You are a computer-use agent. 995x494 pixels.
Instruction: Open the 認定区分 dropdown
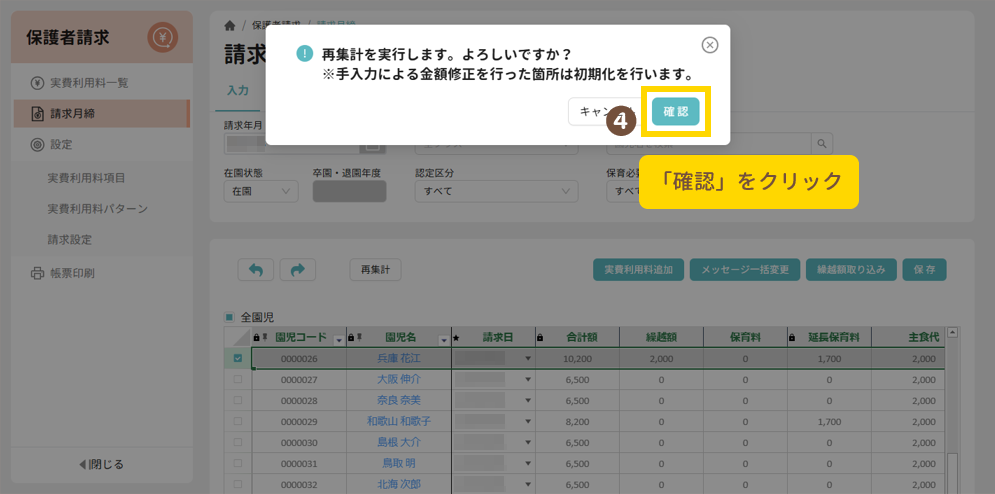496,190
